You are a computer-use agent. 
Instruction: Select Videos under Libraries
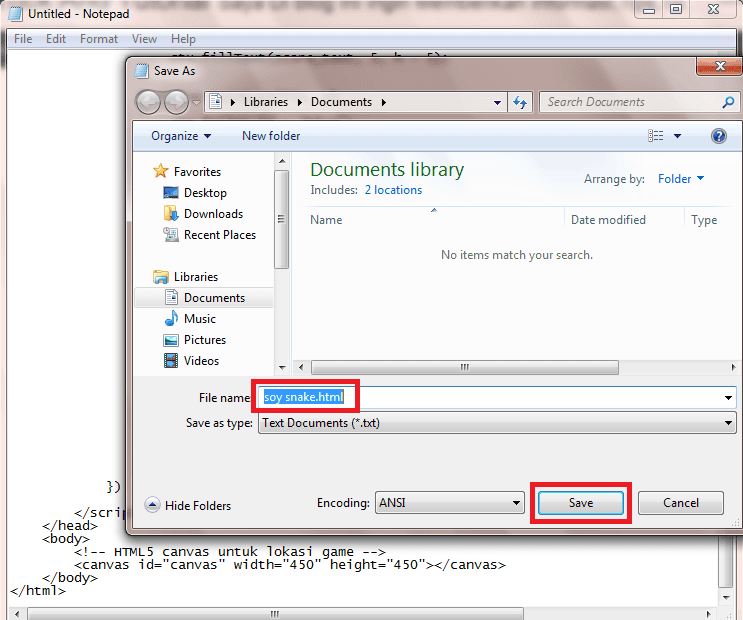coord(201,361)
